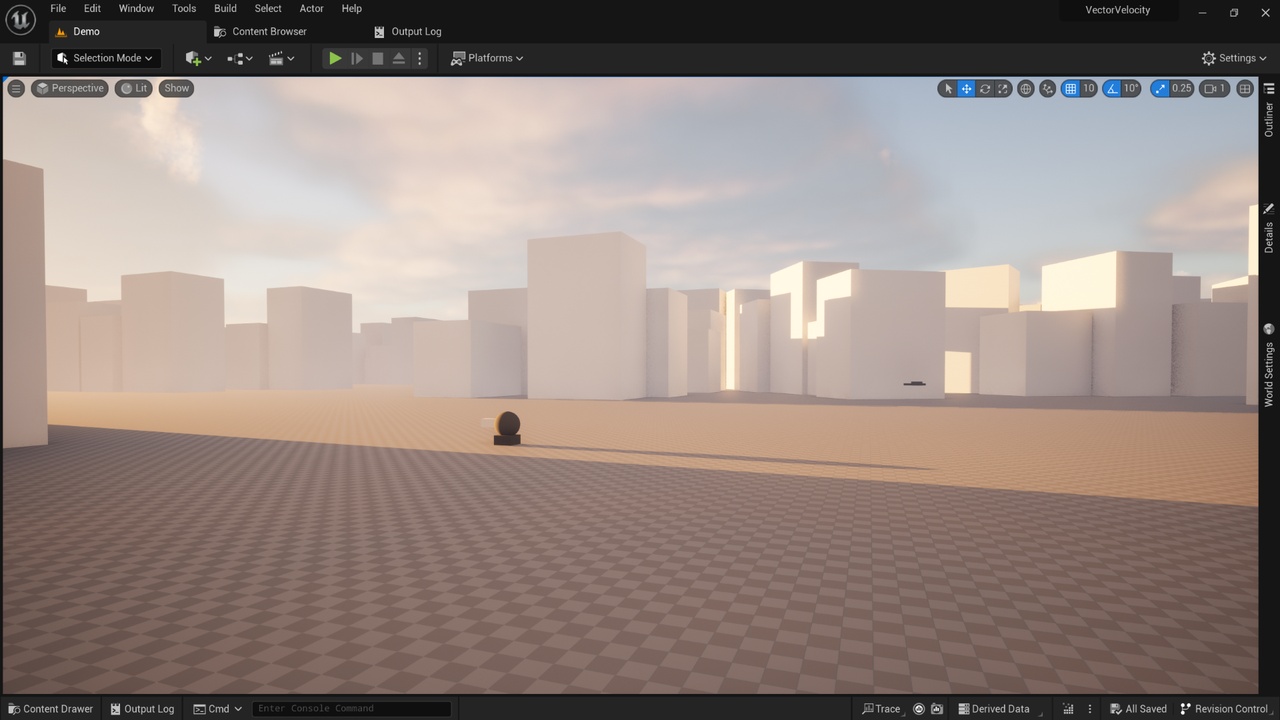Activate the Scale gizmo tool

click(x=1003, y=88)
